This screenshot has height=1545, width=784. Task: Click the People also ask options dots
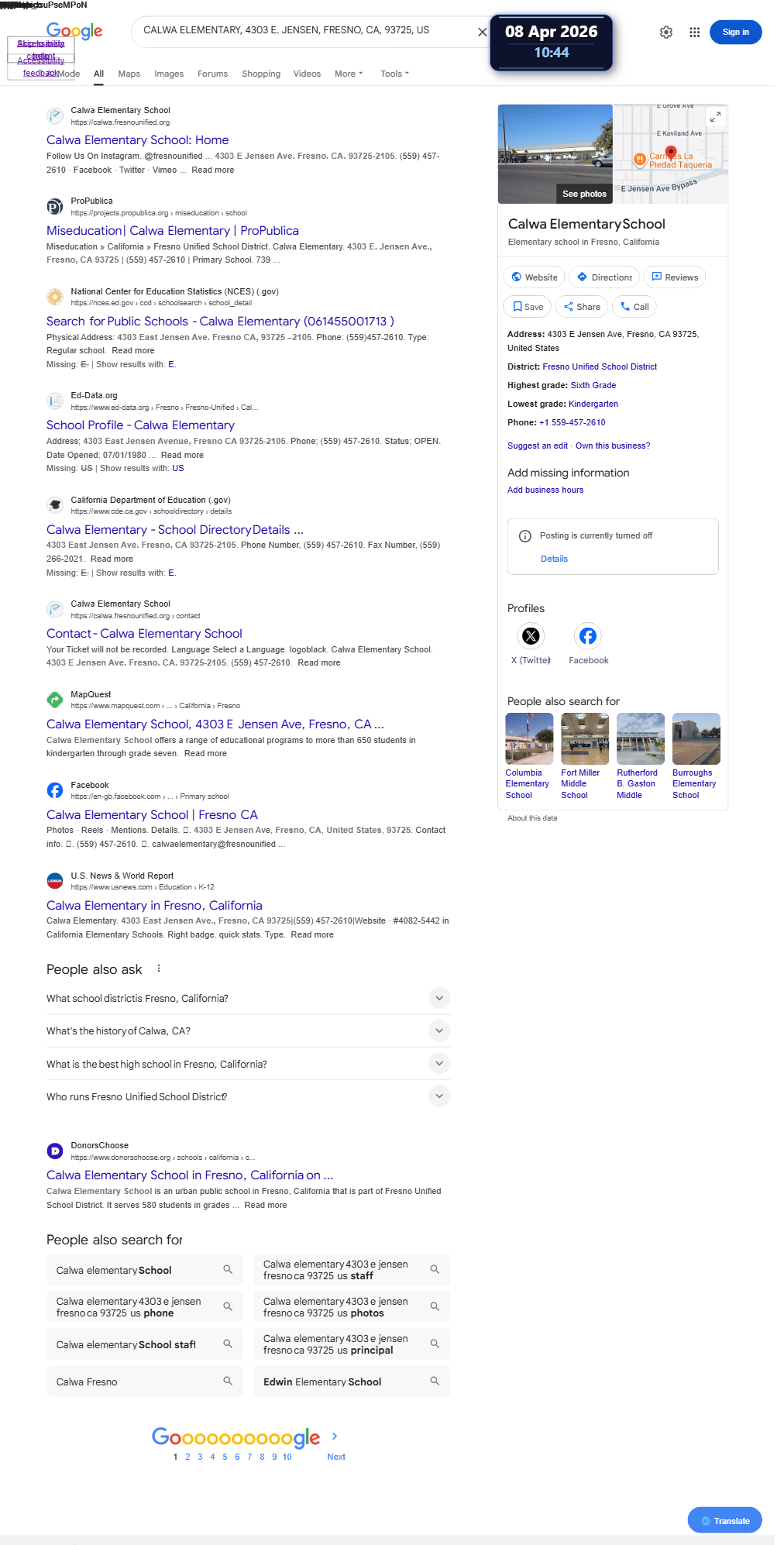point(159,969)
